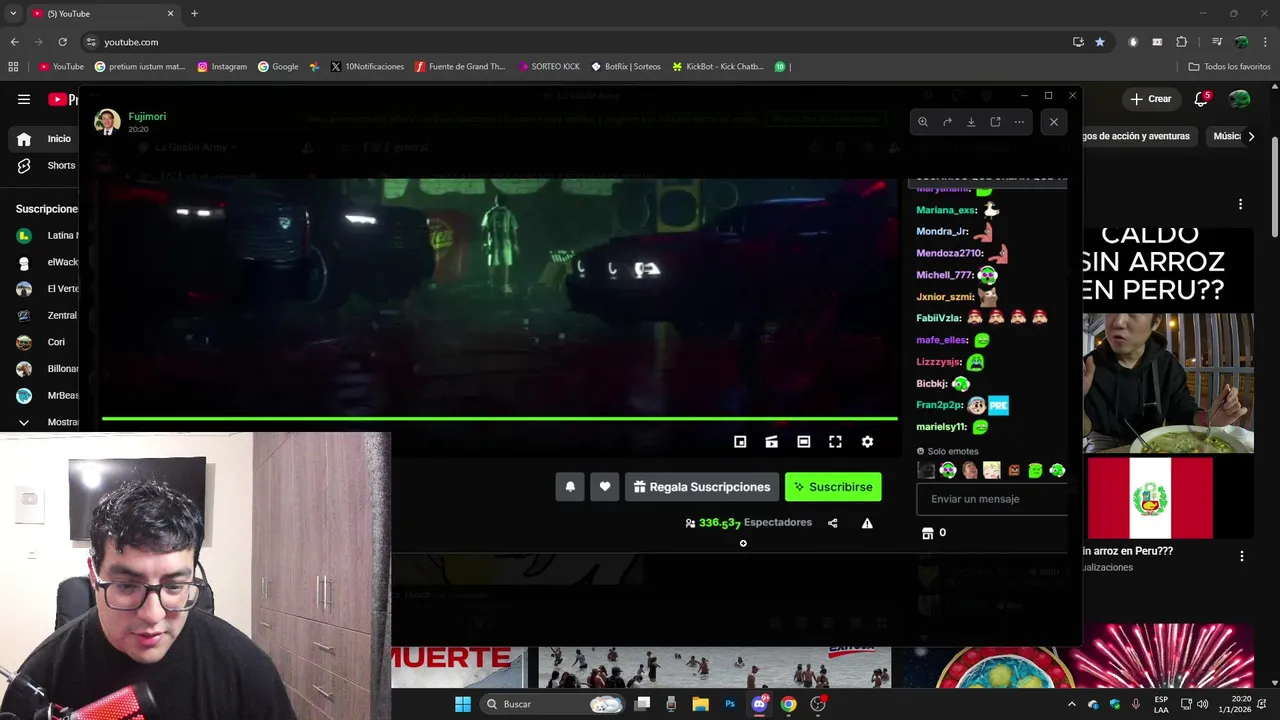Open File Explorer from taskbar
1280x720 pixels.
click(x=700, y=704)
